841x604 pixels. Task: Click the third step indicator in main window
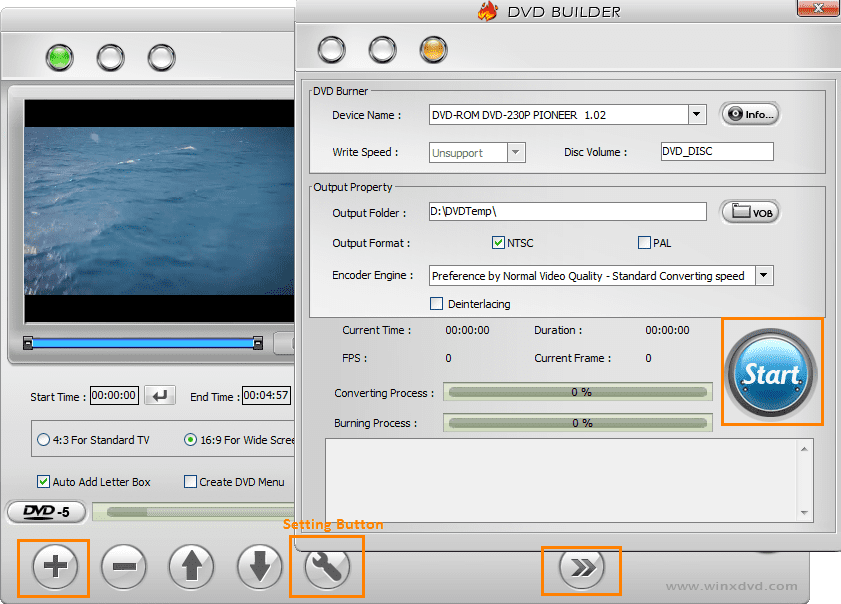click(161, 57)
